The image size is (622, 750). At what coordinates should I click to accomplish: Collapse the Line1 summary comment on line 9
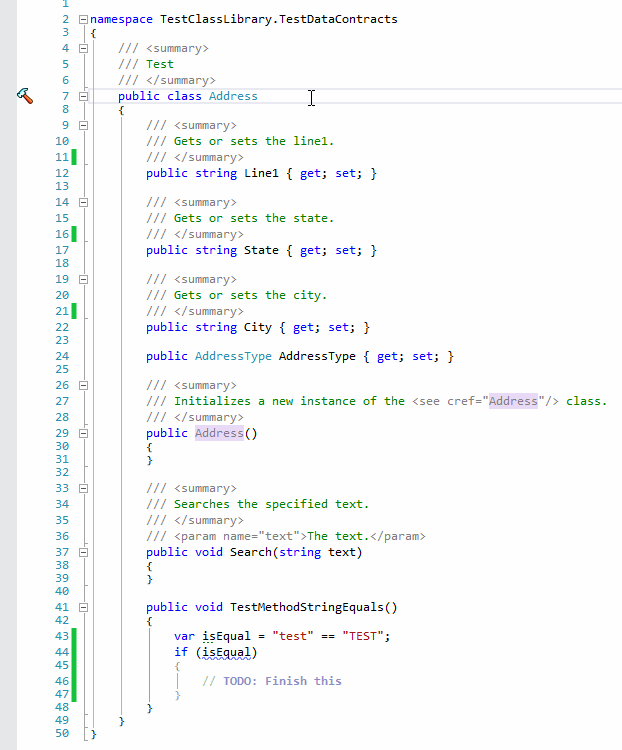[x=83, y=125]
